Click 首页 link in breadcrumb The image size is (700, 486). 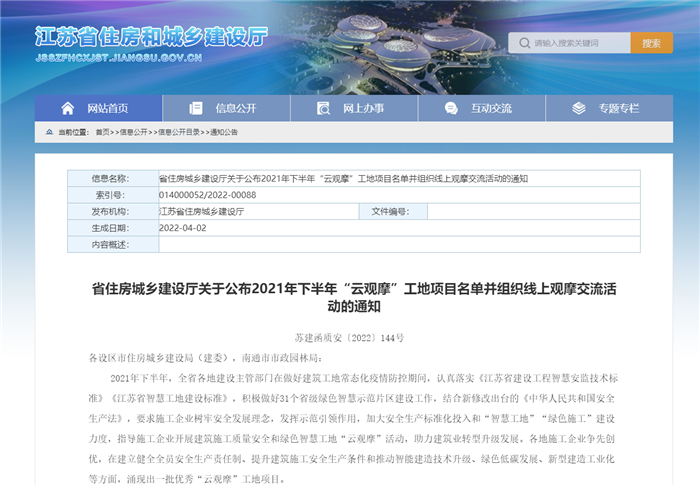pyautogui.click(x=103, y=132)
